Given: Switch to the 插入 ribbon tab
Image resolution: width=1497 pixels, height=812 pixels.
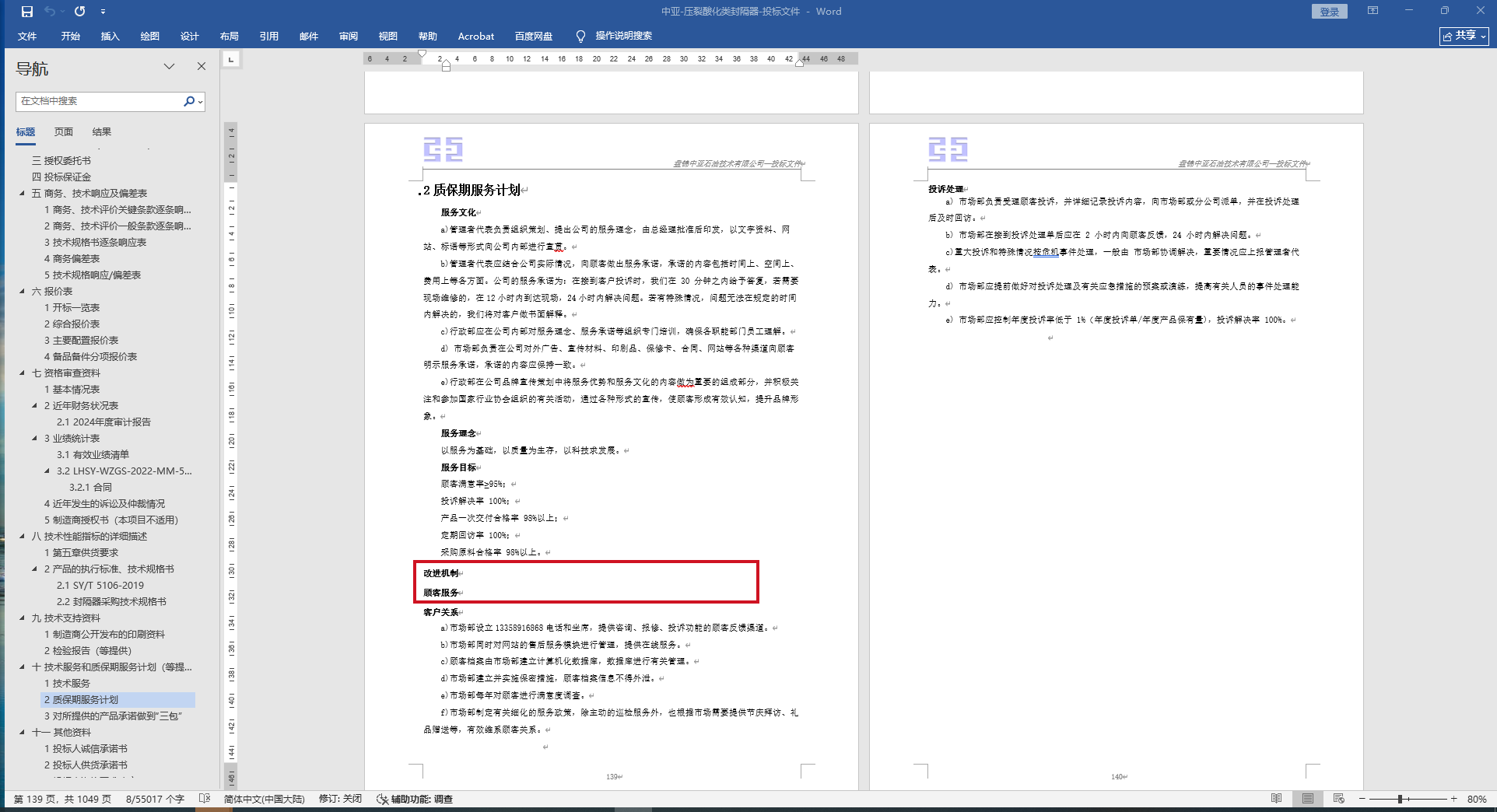Looking at the screenshot, I should click(x=110, y=36).
